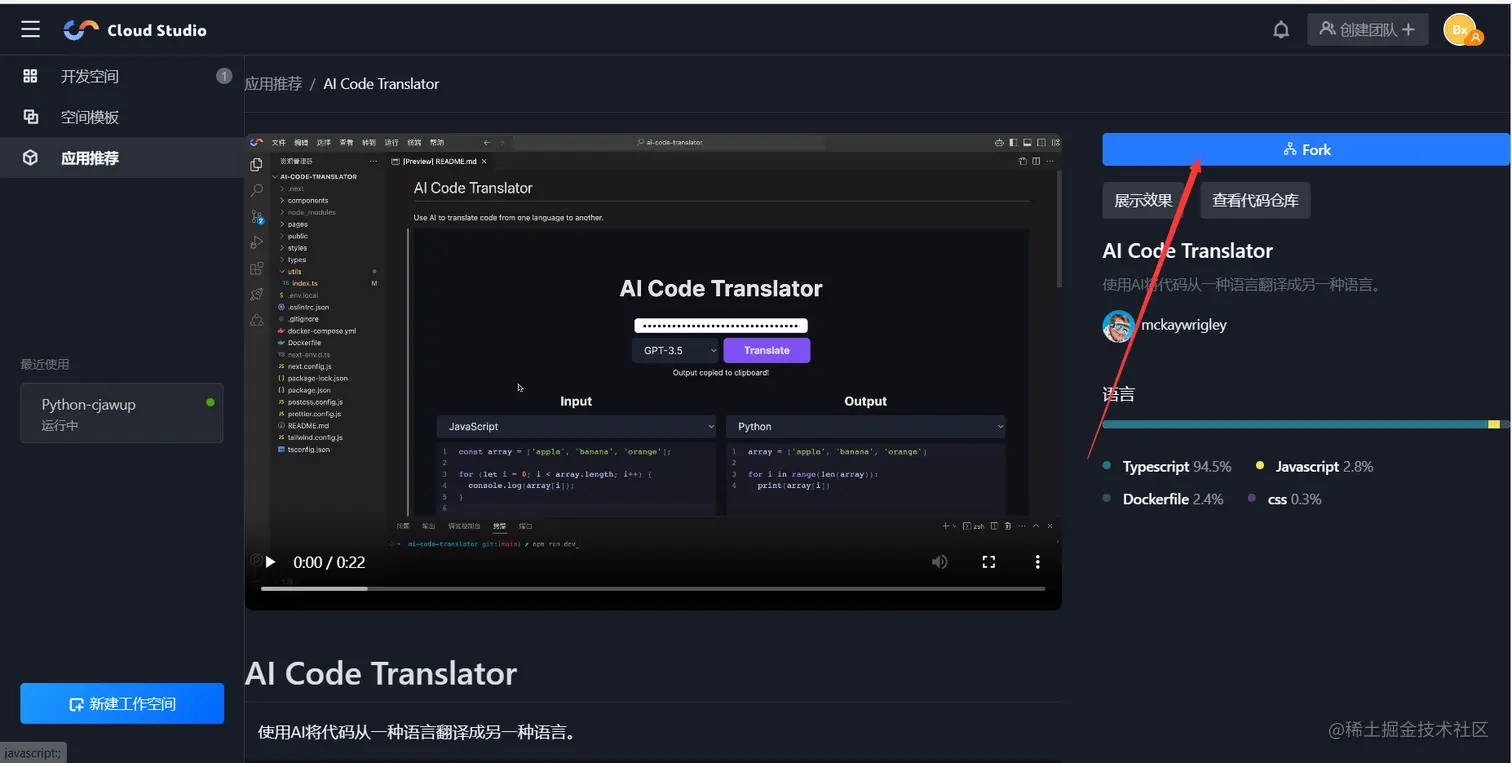1512x763 pixels.
Task: Click the video time 0:00 / 0:22
Action: pyautogui.click(x=329, y=562)
